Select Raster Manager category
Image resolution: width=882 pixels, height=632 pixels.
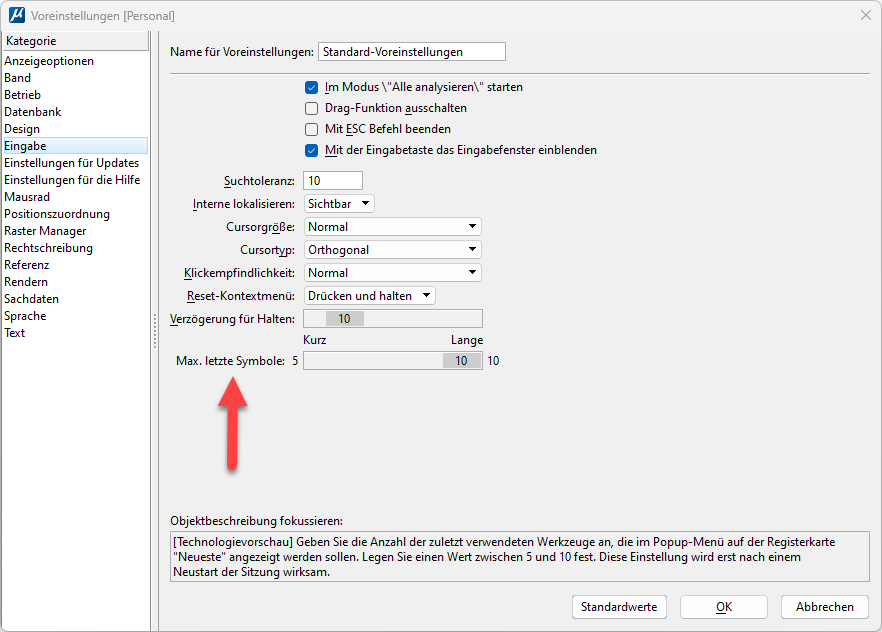point(75,231)
